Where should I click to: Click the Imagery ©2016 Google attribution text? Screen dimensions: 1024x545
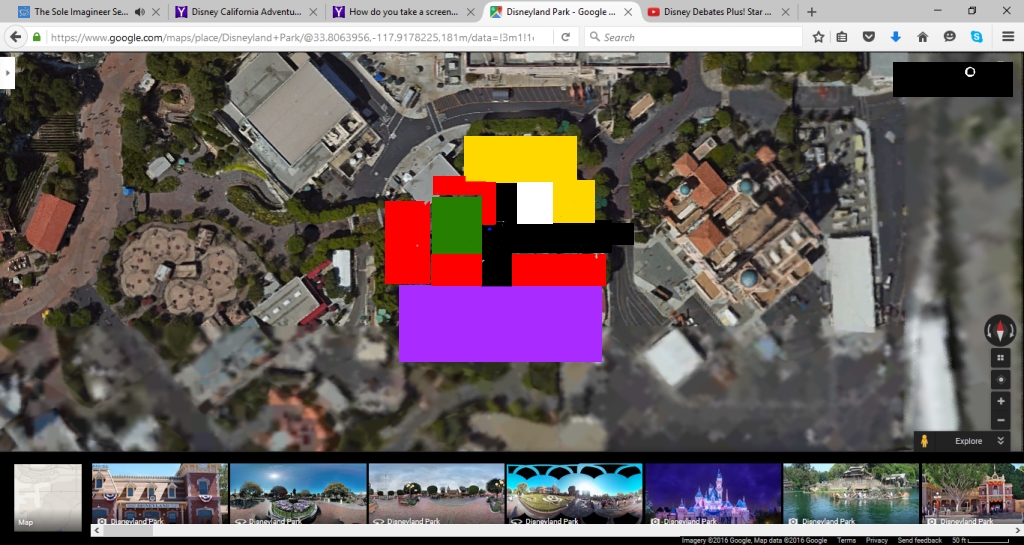point(754,540)
